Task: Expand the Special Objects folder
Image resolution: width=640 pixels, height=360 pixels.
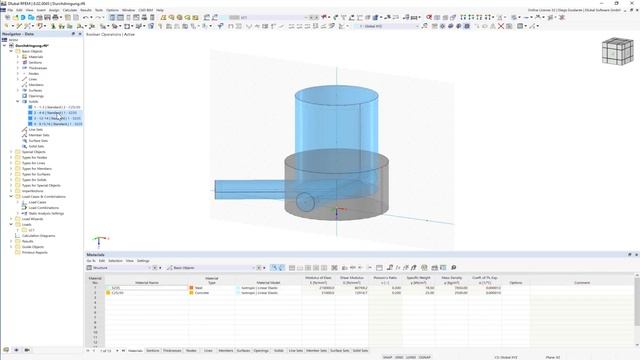Action: (11, 152)
